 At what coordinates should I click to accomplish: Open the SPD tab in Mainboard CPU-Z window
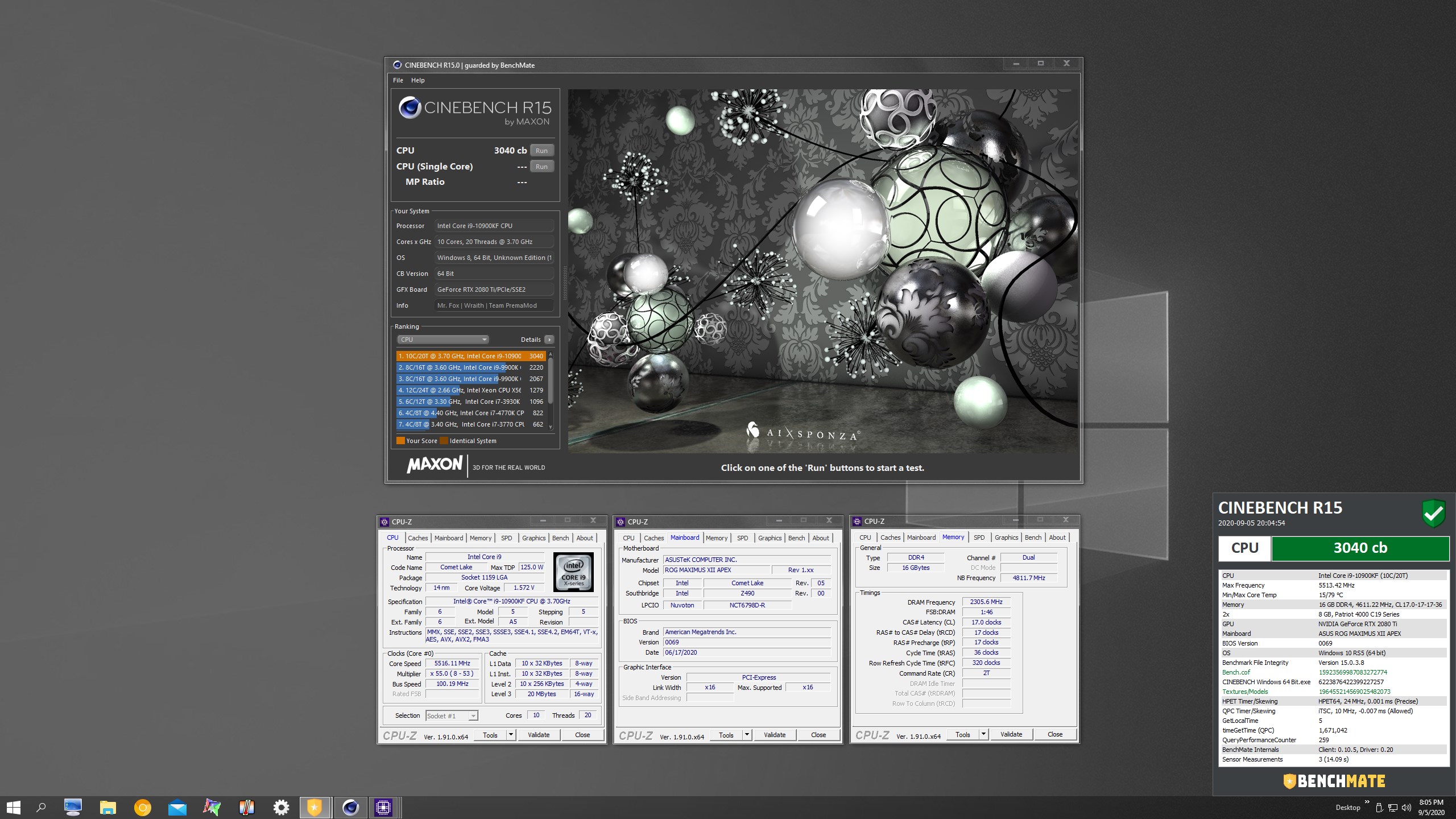(x=742, y=538)
